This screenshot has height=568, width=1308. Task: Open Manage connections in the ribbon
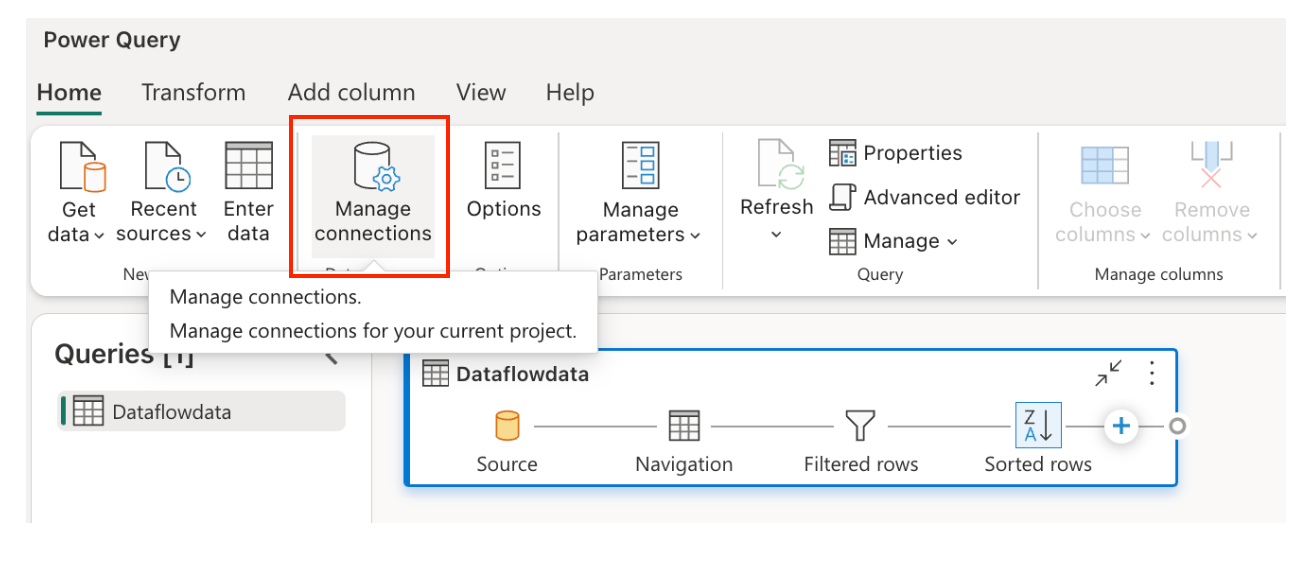click(x=373, y=195)
